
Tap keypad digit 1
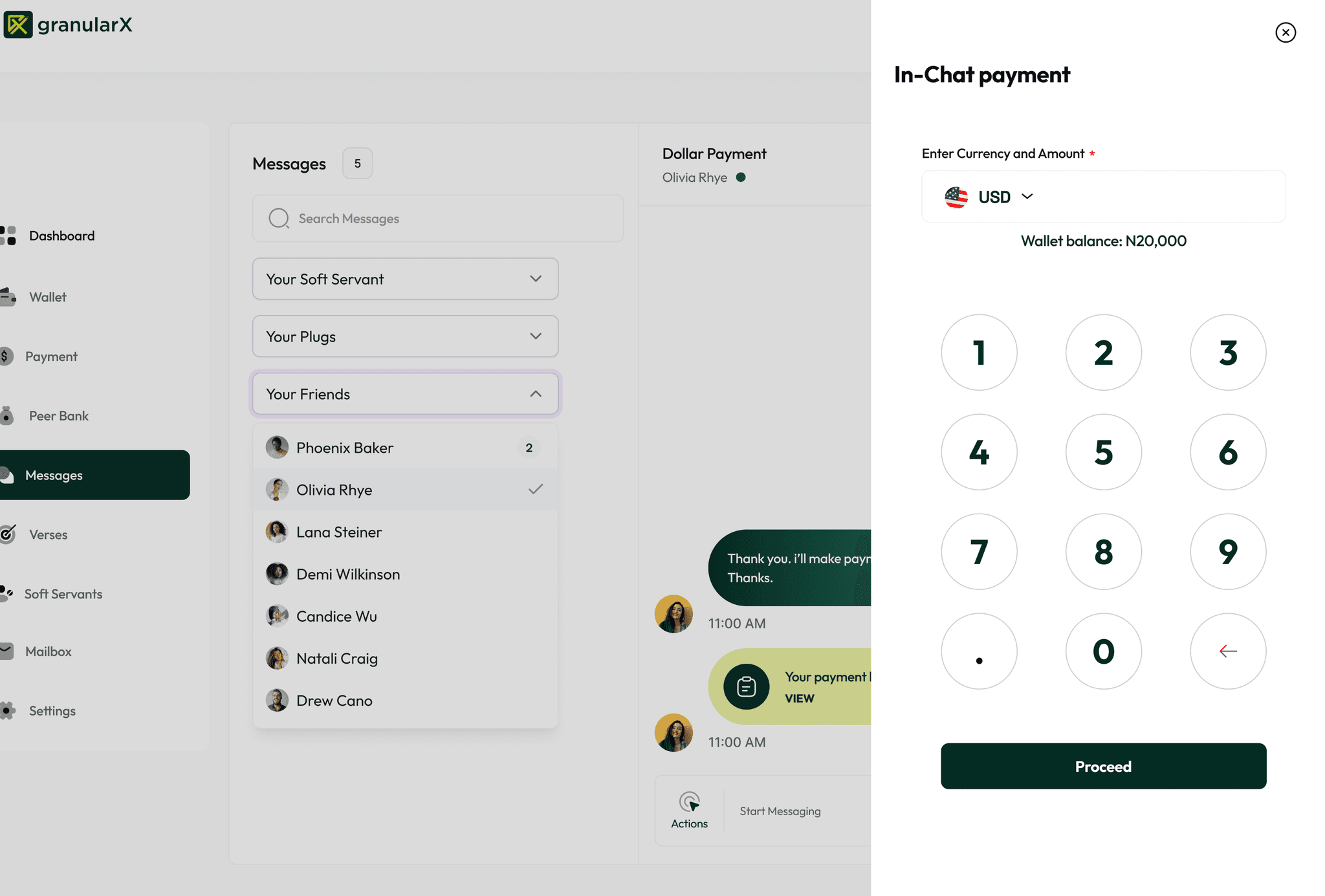979,353
